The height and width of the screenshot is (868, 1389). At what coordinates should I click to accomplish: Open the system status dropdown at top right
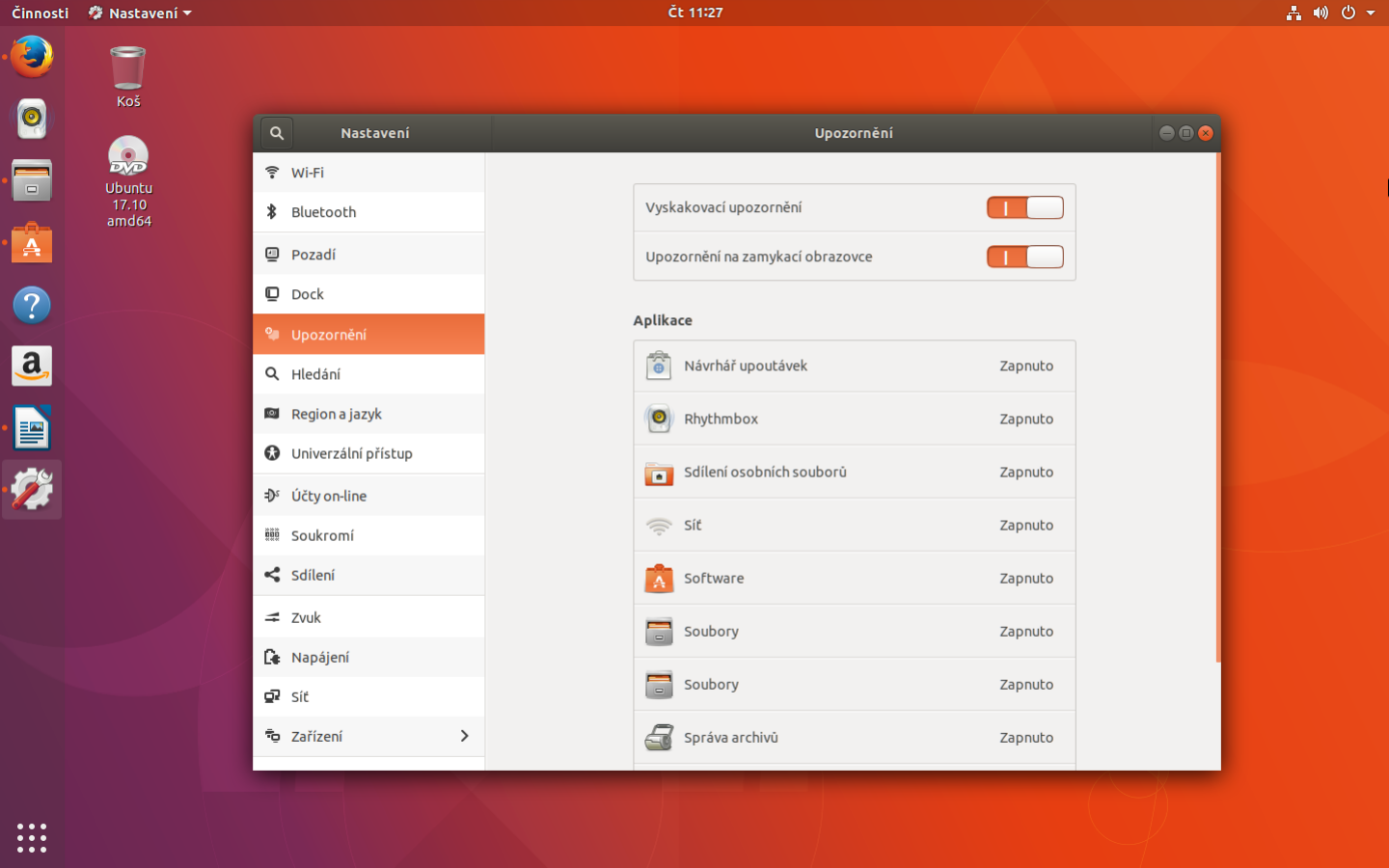click(x=1371, y=13)
